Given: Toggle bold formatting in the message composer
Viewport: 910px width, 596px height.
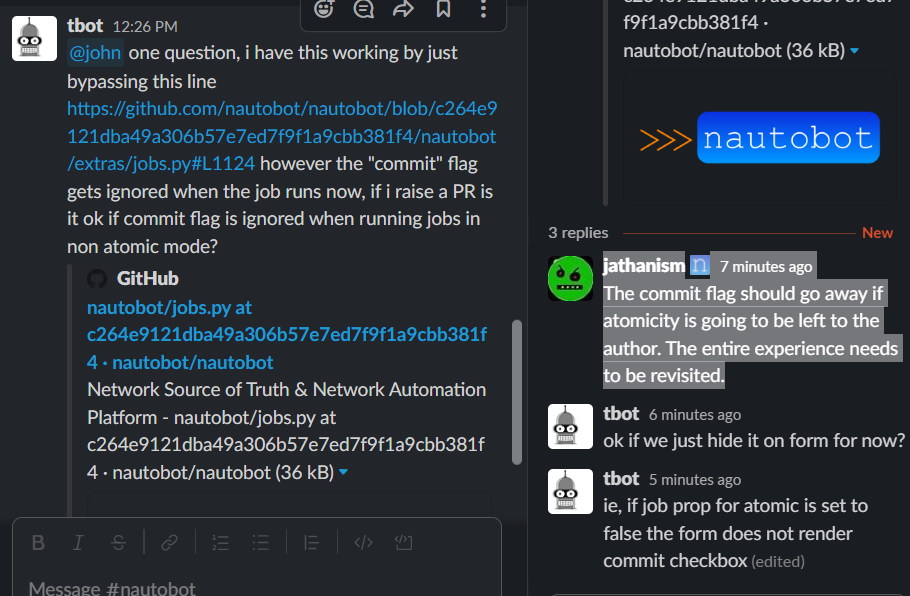Looking at the screenshot, I should [x=38, y=542].
